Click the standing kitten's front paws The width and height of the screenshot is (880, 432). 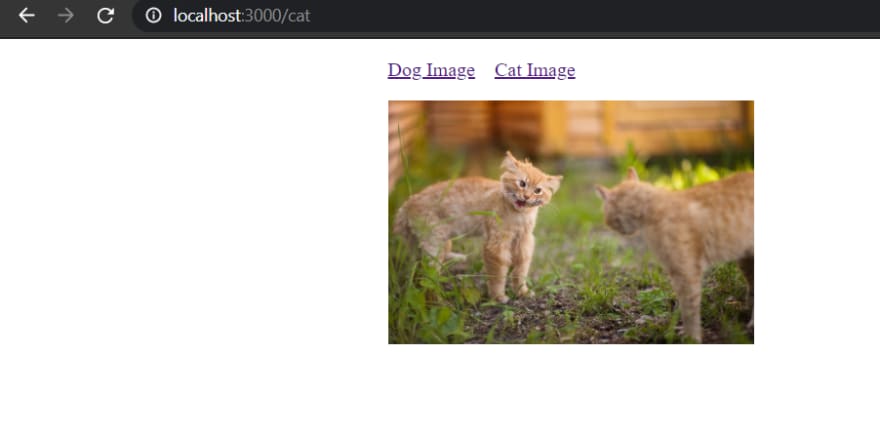tap(510, 295)
